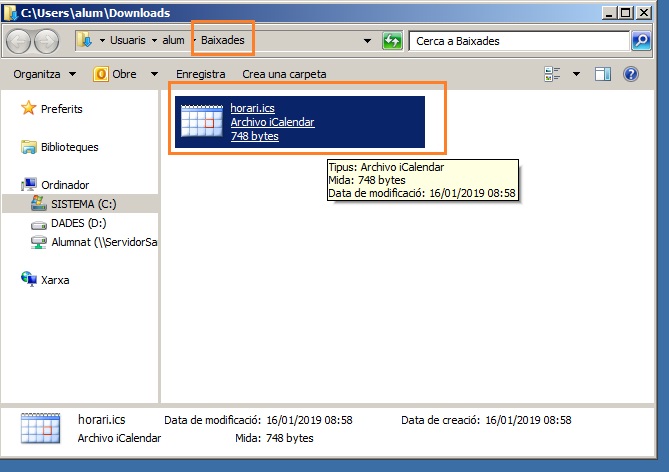Click the Biblioteques folder icon
The width and height of the screenshot is (669, 472).
pyautogui.click(x=29, y=147)
